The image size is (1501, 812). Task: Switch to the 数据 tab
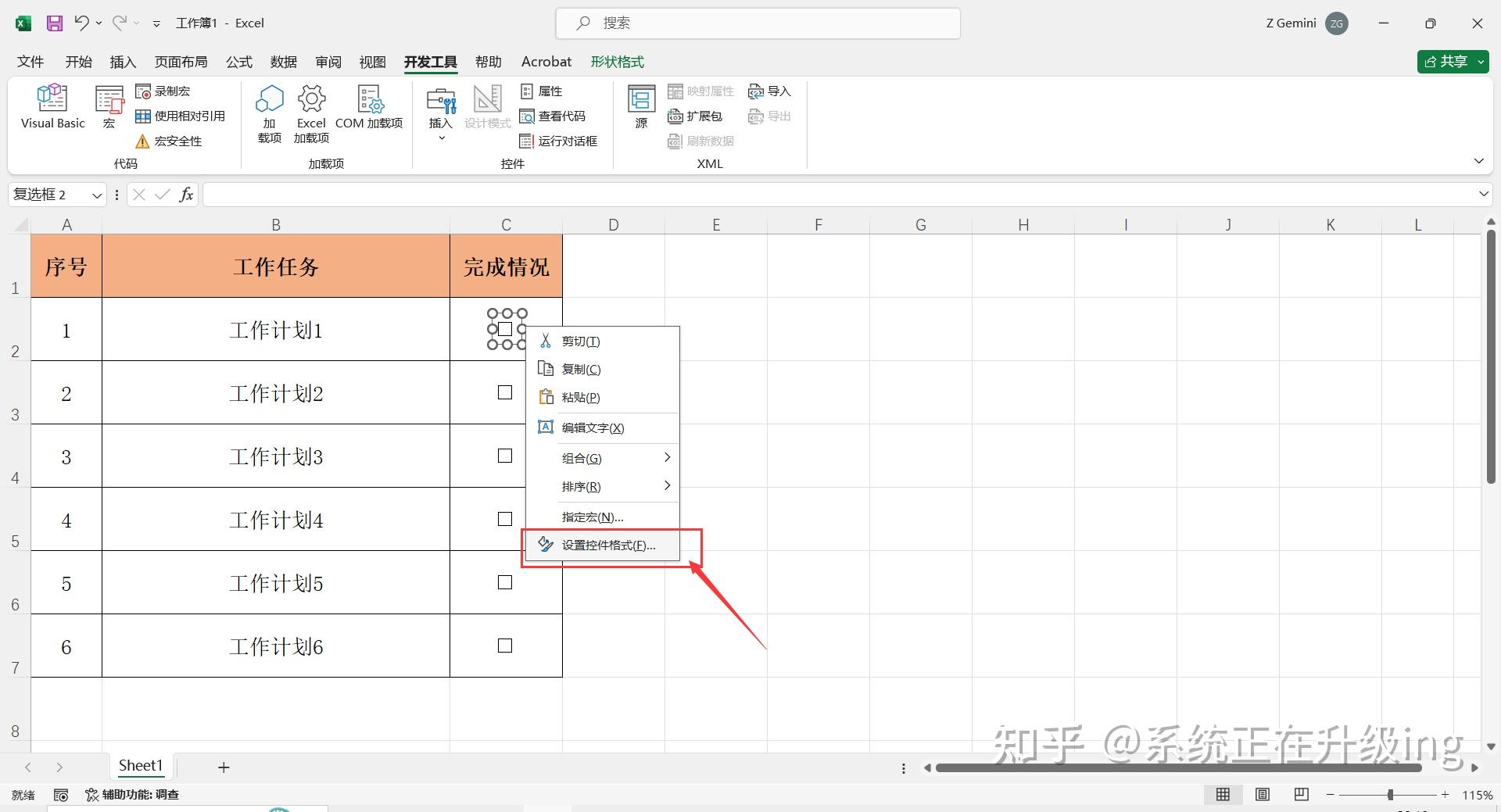click(284, 62)
